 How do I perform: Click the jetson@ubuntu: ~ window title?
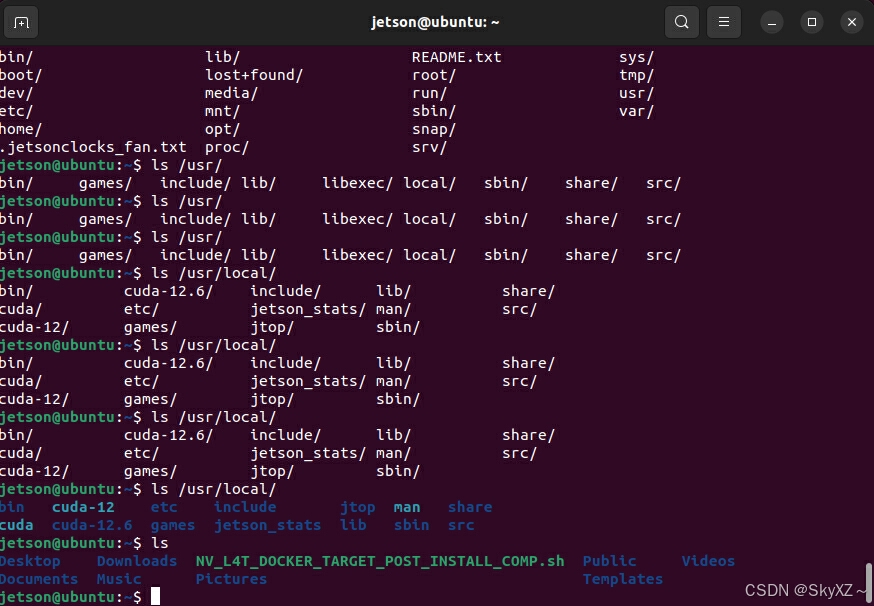click(x=435, y=22)
